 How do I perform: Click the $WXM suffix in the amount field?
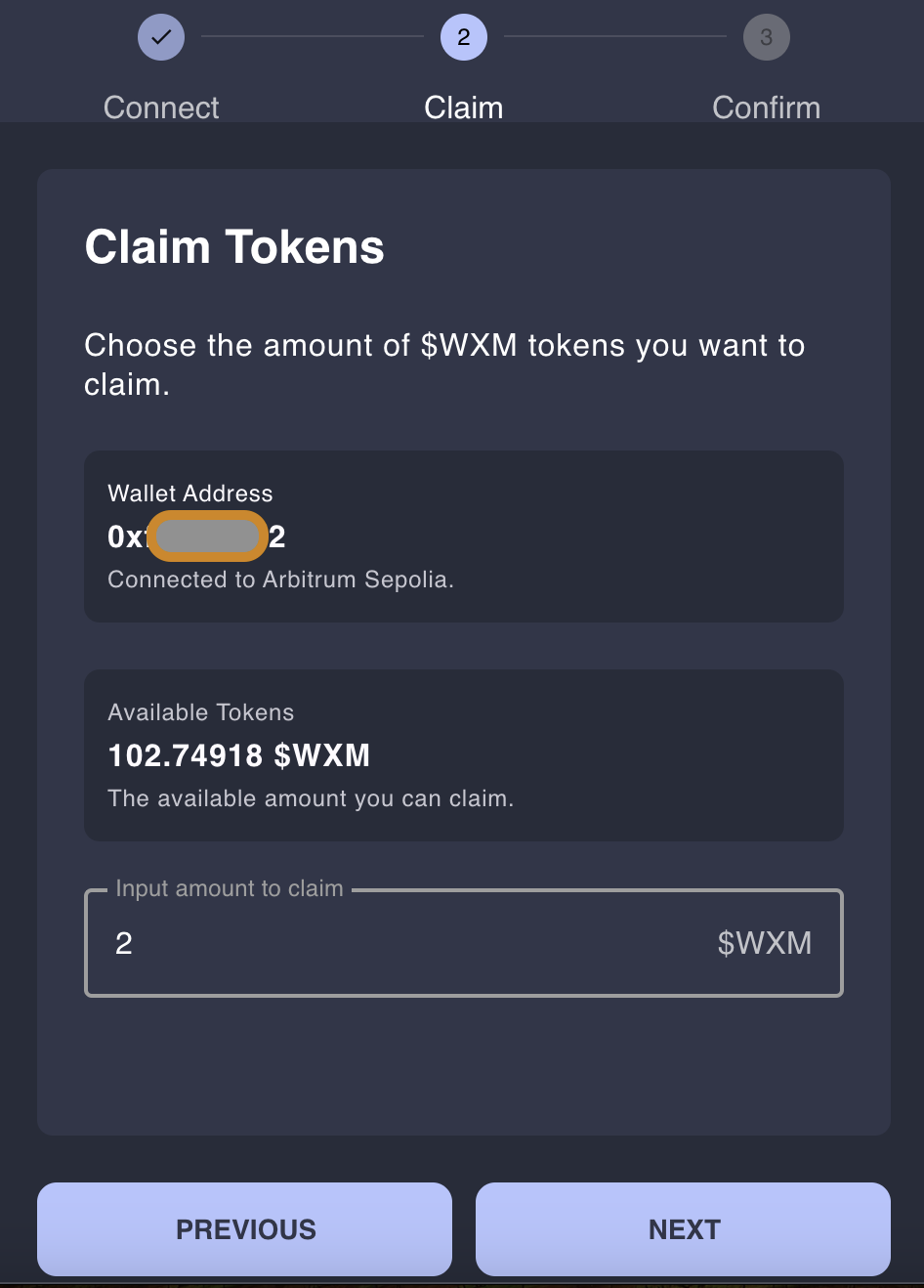(764, 943)
